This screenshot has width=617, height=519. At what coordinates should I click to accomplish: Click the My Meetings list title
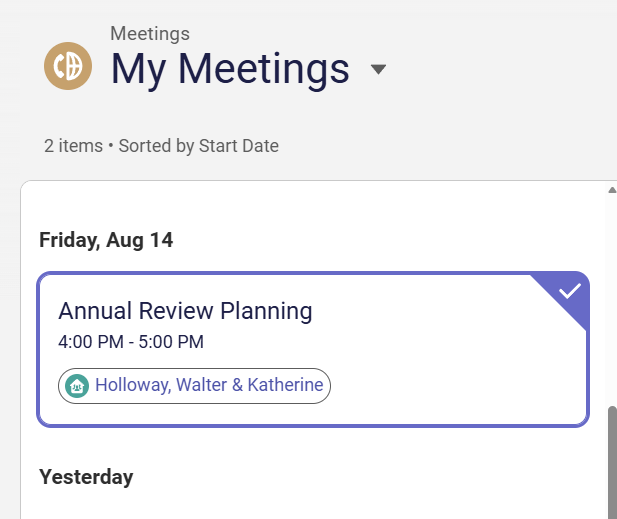[230, 69]
